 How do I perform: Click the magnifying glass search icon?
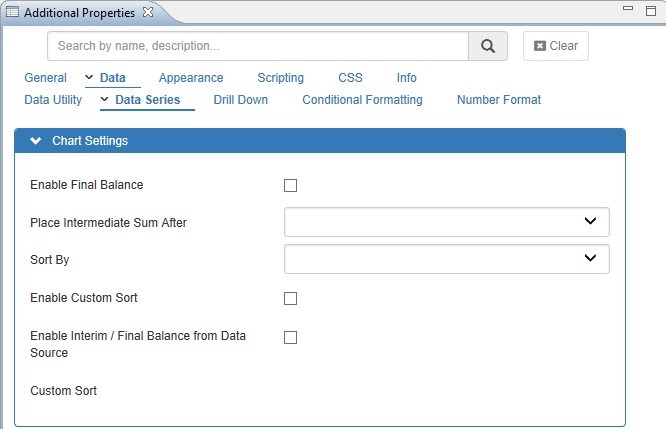pyautogui.click(x=488, y=46)
